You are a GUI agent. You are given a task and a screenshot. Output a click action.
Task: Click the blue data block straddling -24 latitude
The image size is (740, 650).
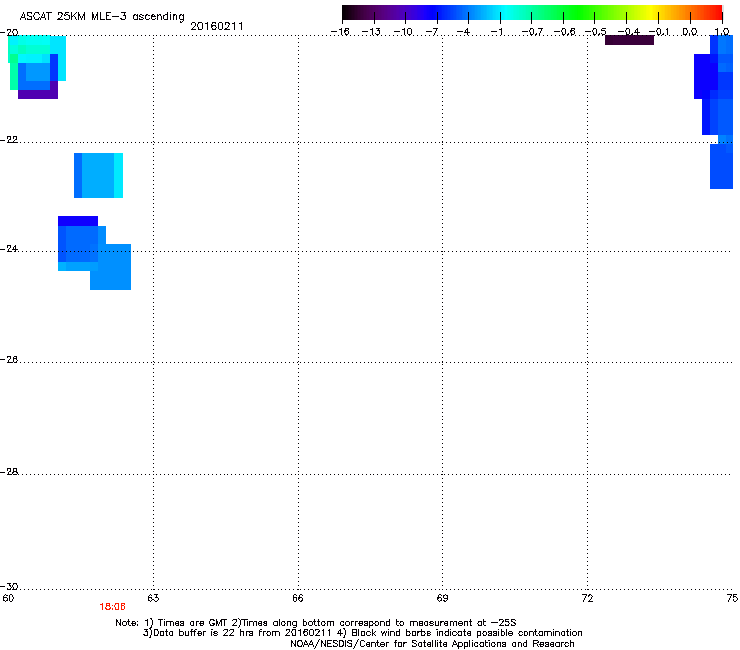94,253
